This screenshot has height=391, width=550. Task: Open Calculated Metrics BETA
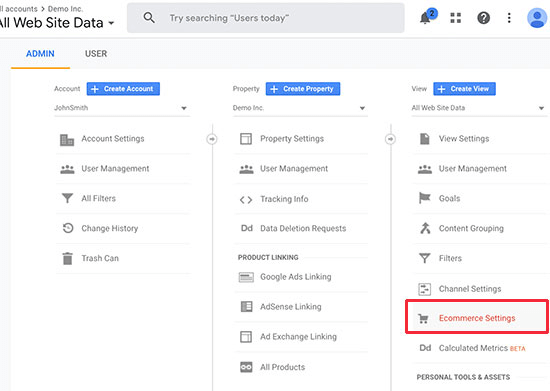[482, 348]
